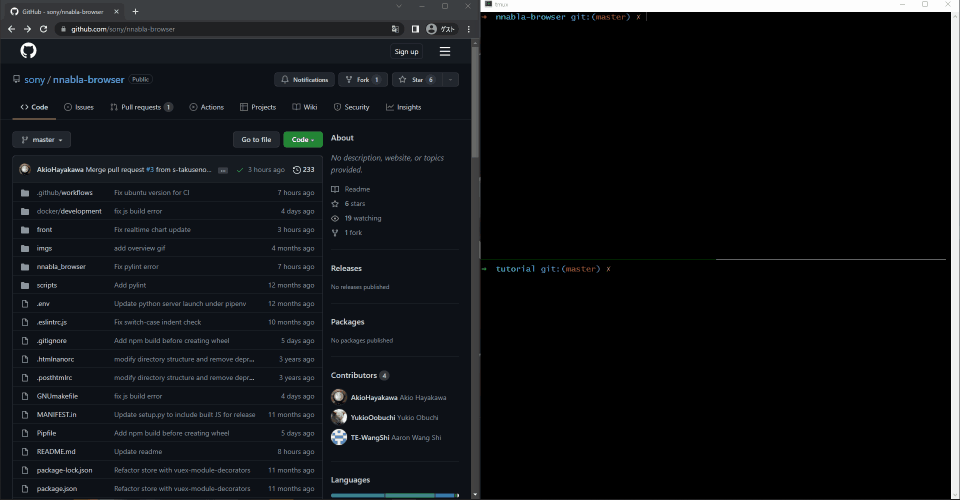Open the Insights tab
The width and height of the screenshot is (960, 500).
coord(403,107)
